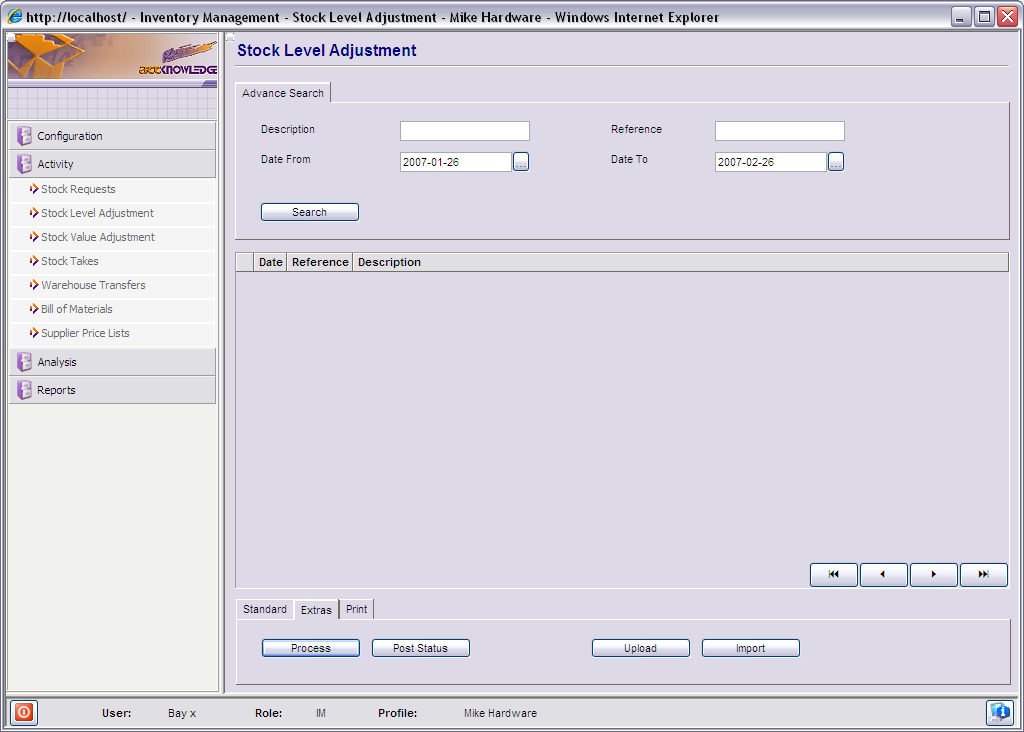
Task: Switch to the Print tab
Action: pos(357,609)
